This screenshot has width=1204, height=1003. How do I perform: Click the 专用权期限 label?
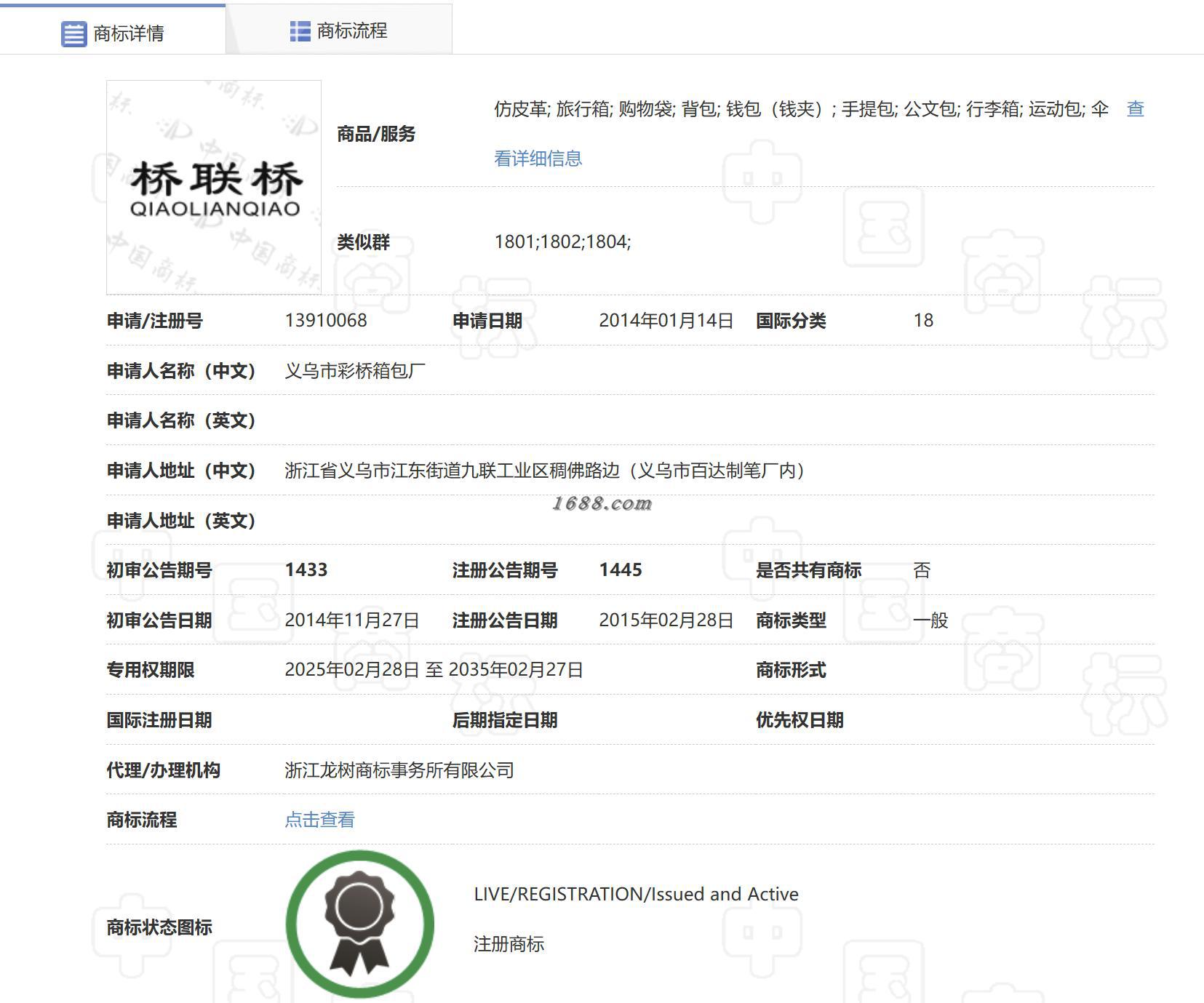coord(151,670)
